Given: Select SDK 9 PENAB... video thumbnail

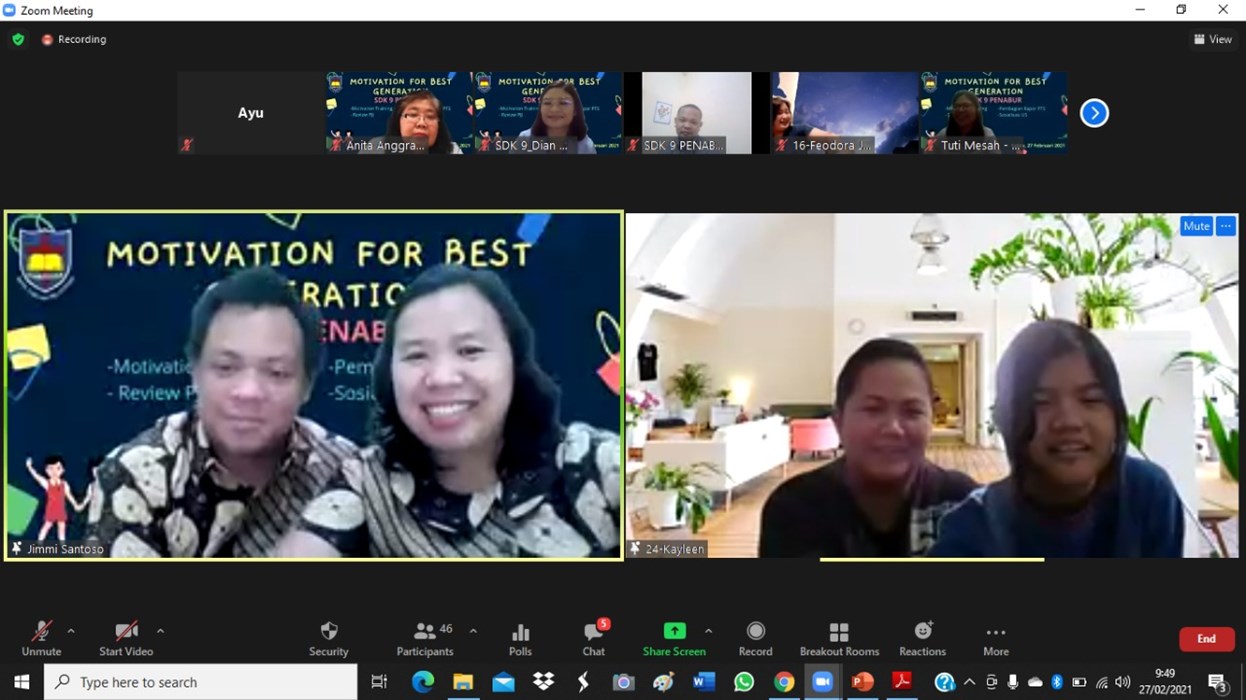Looking at the screenshot, I should point(696,113).
